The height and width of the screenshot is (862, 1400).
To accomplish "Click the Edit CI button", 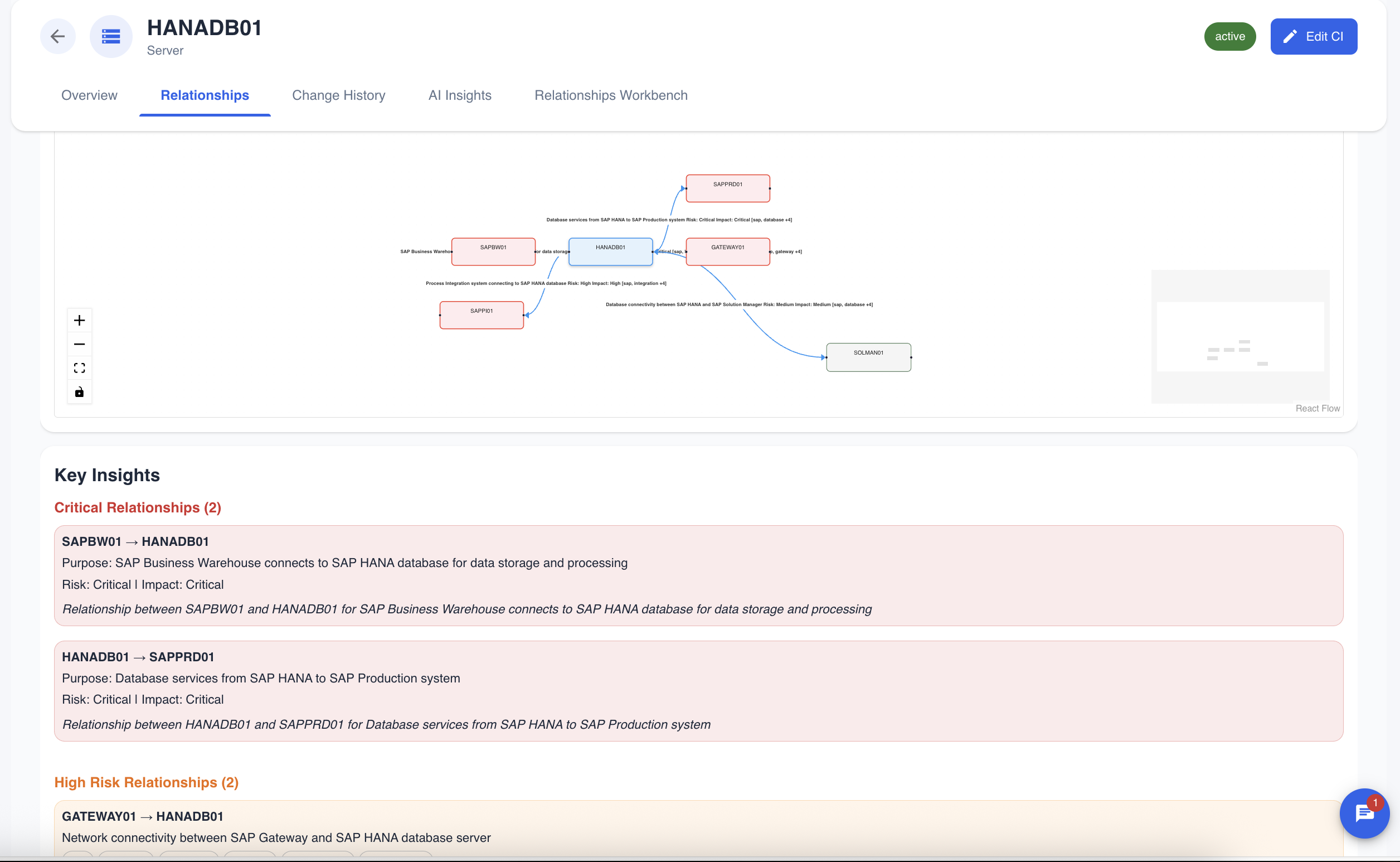I will click(x=1314, y=36).
